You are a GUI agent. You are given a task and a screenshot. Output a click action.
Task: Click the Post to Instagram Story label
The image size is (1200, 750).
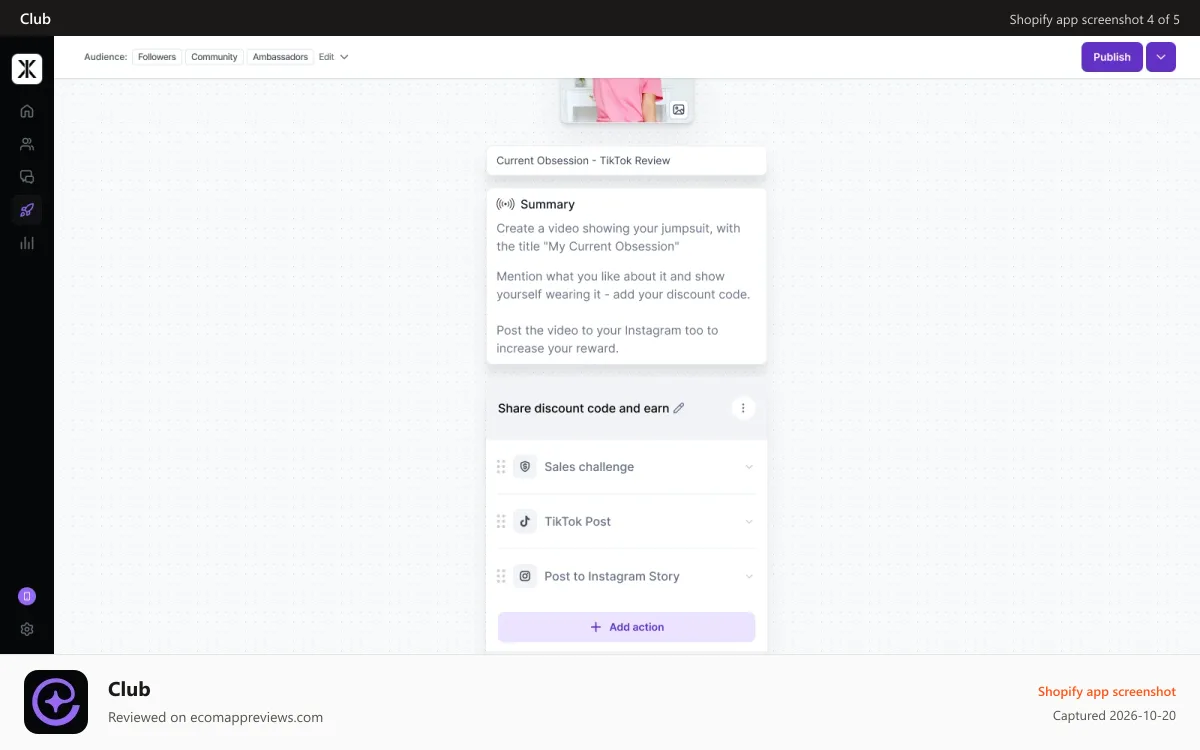click(x=612, y=576)
